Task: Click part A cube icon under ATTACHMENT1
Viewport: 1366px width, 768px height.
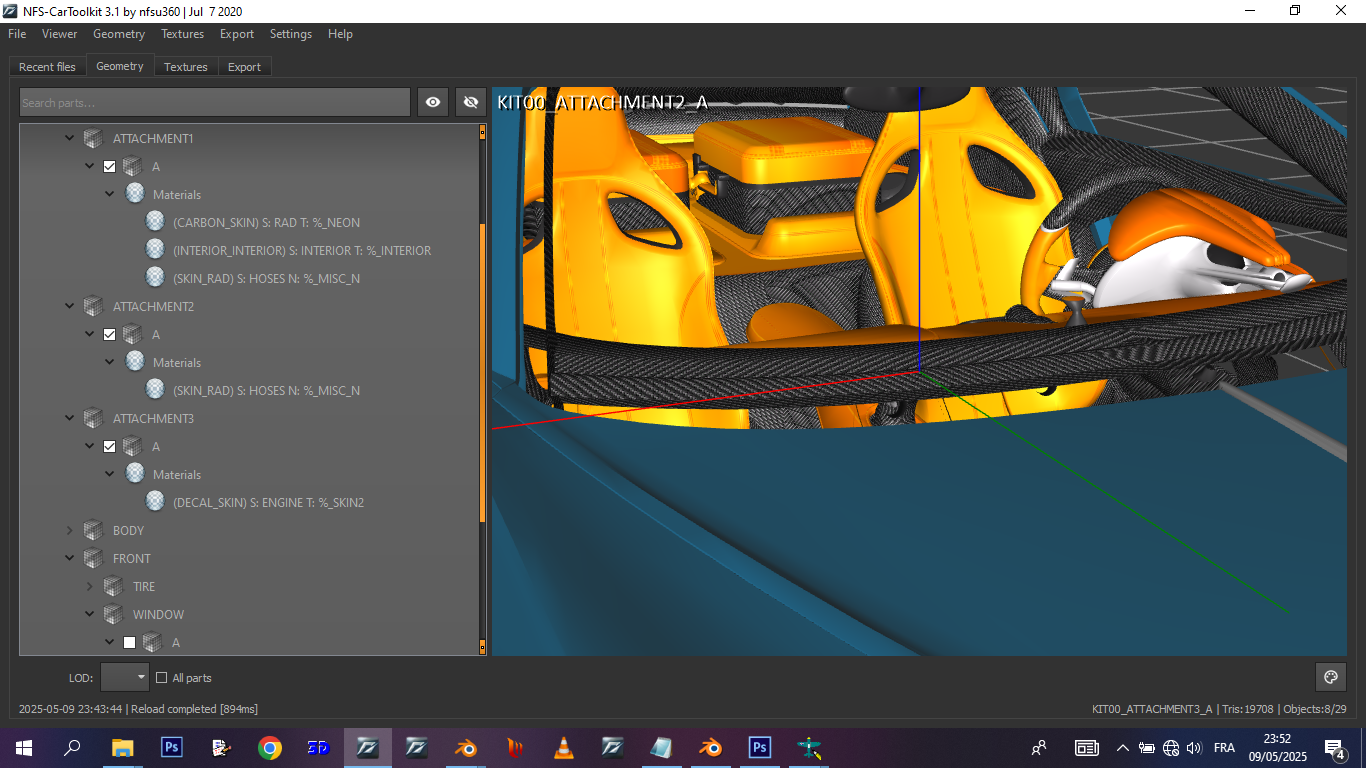Action: pos(132,166)
